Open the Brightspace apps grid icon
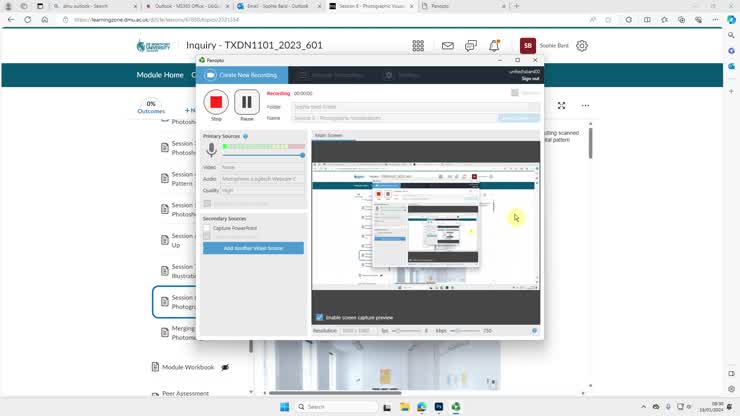 click(418, 46)
